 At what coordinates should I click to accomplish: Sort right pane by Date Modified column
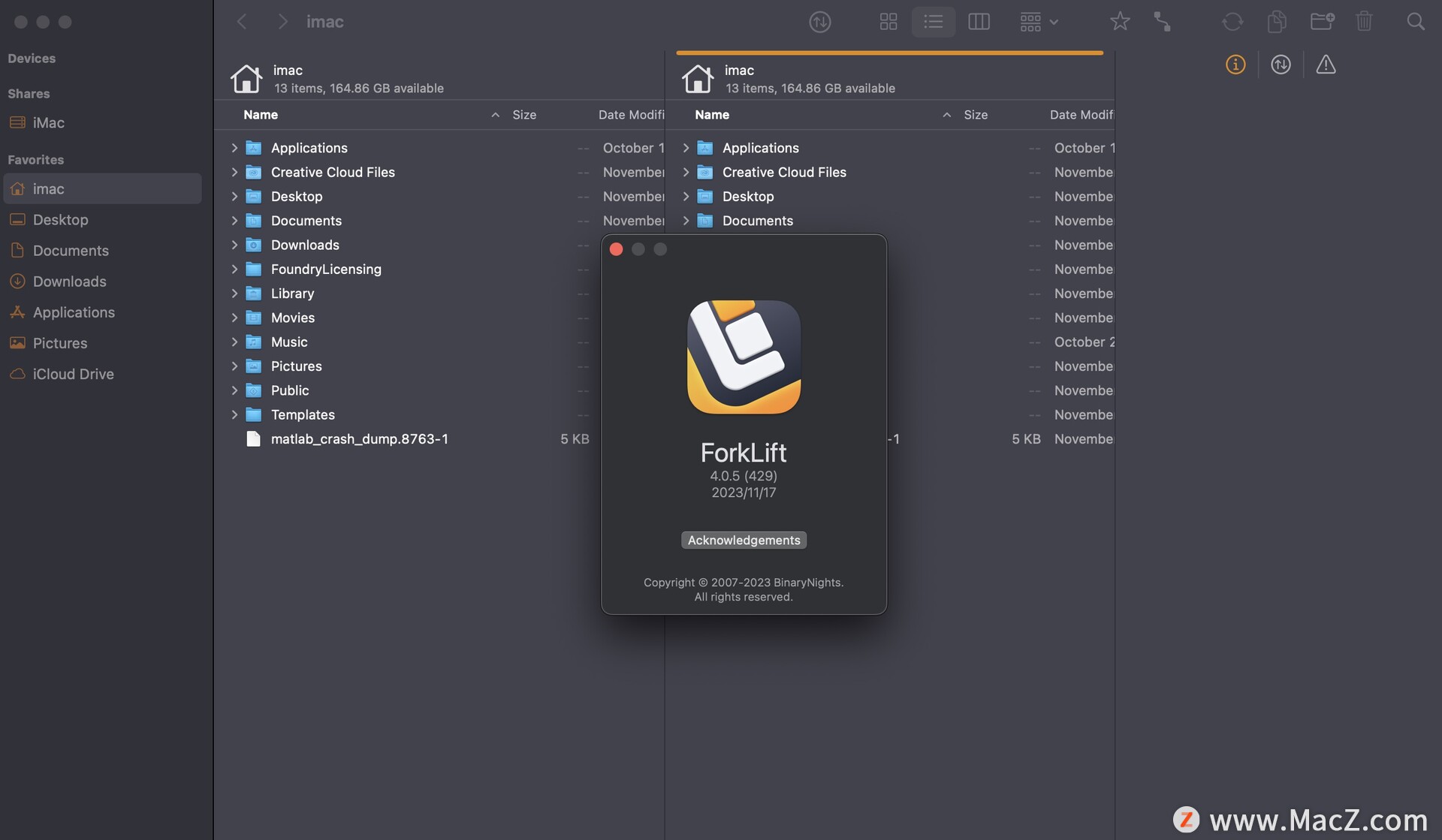(1081, 115)
